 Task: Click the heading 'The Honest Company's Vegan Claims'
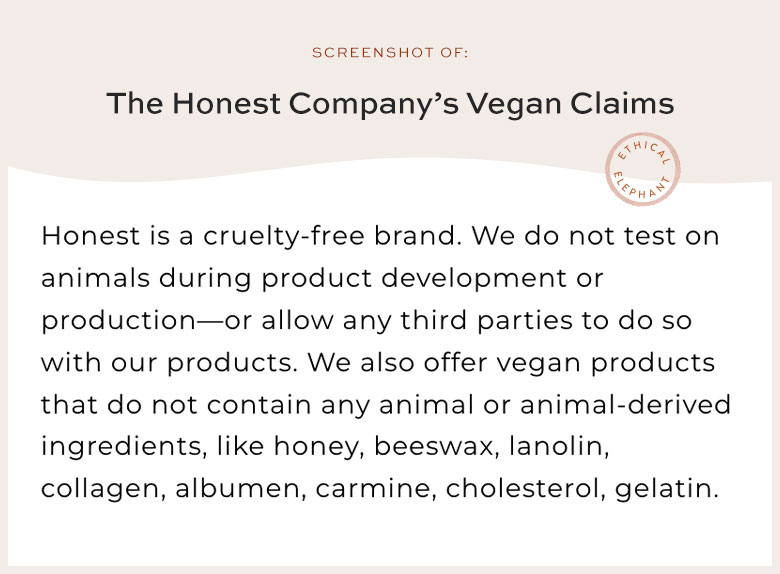[390, 105]
